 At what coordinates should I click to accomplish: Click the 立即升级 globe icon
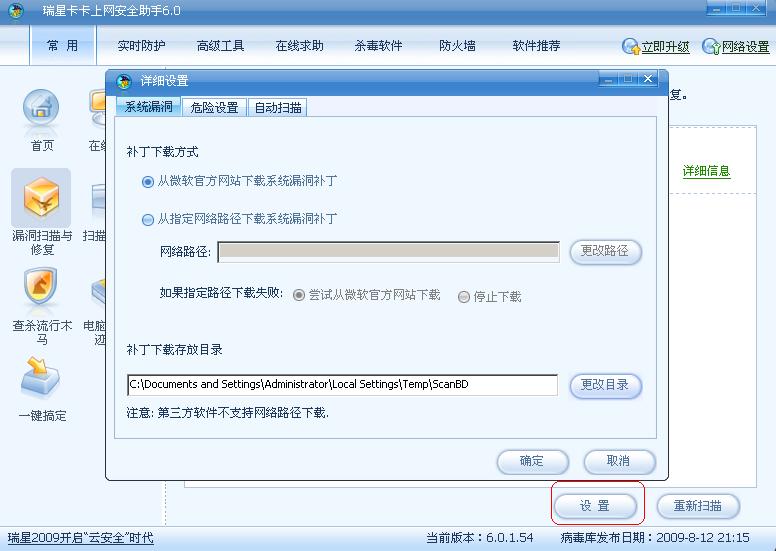tap(631, 47)
